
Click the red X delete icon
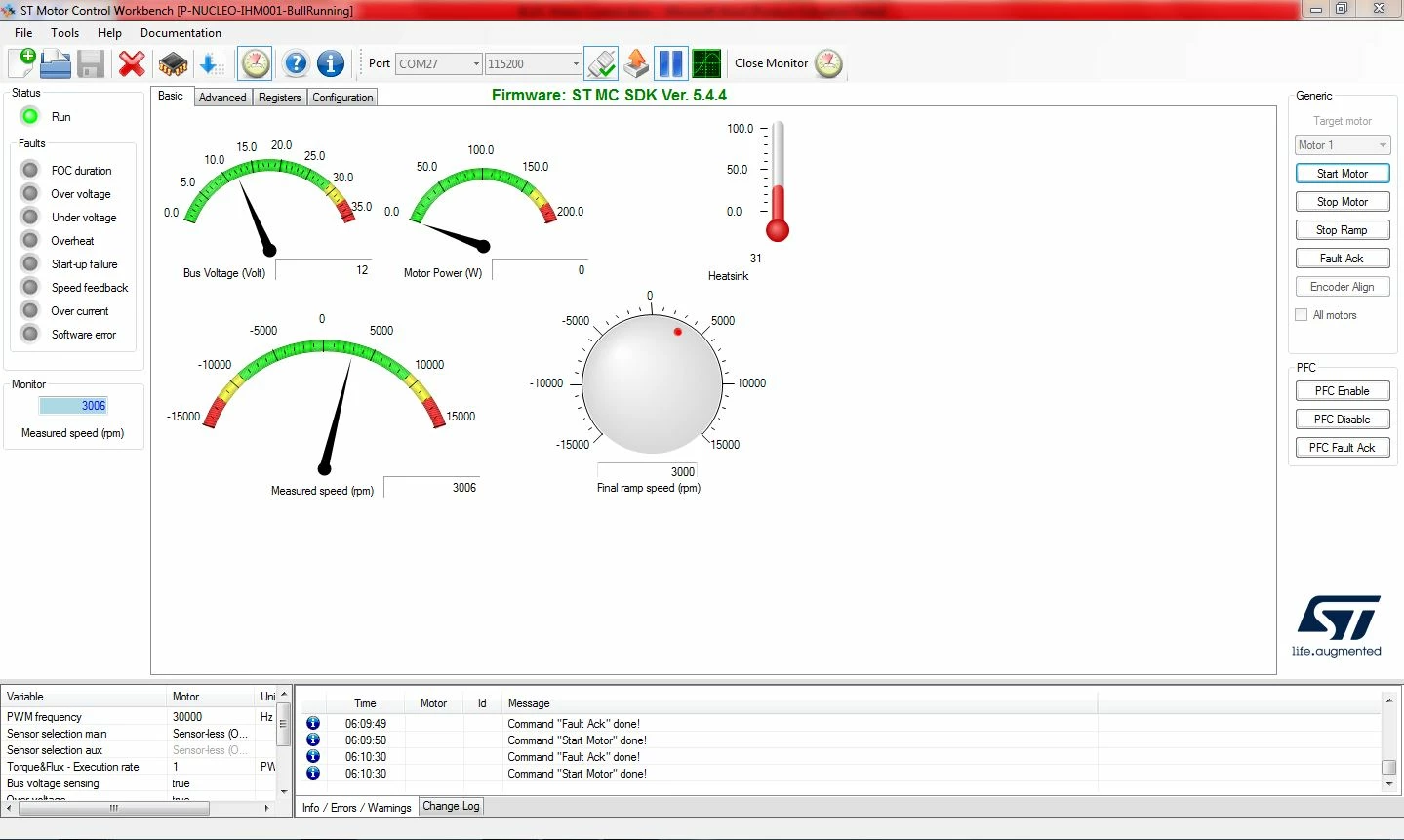point(132,63)
